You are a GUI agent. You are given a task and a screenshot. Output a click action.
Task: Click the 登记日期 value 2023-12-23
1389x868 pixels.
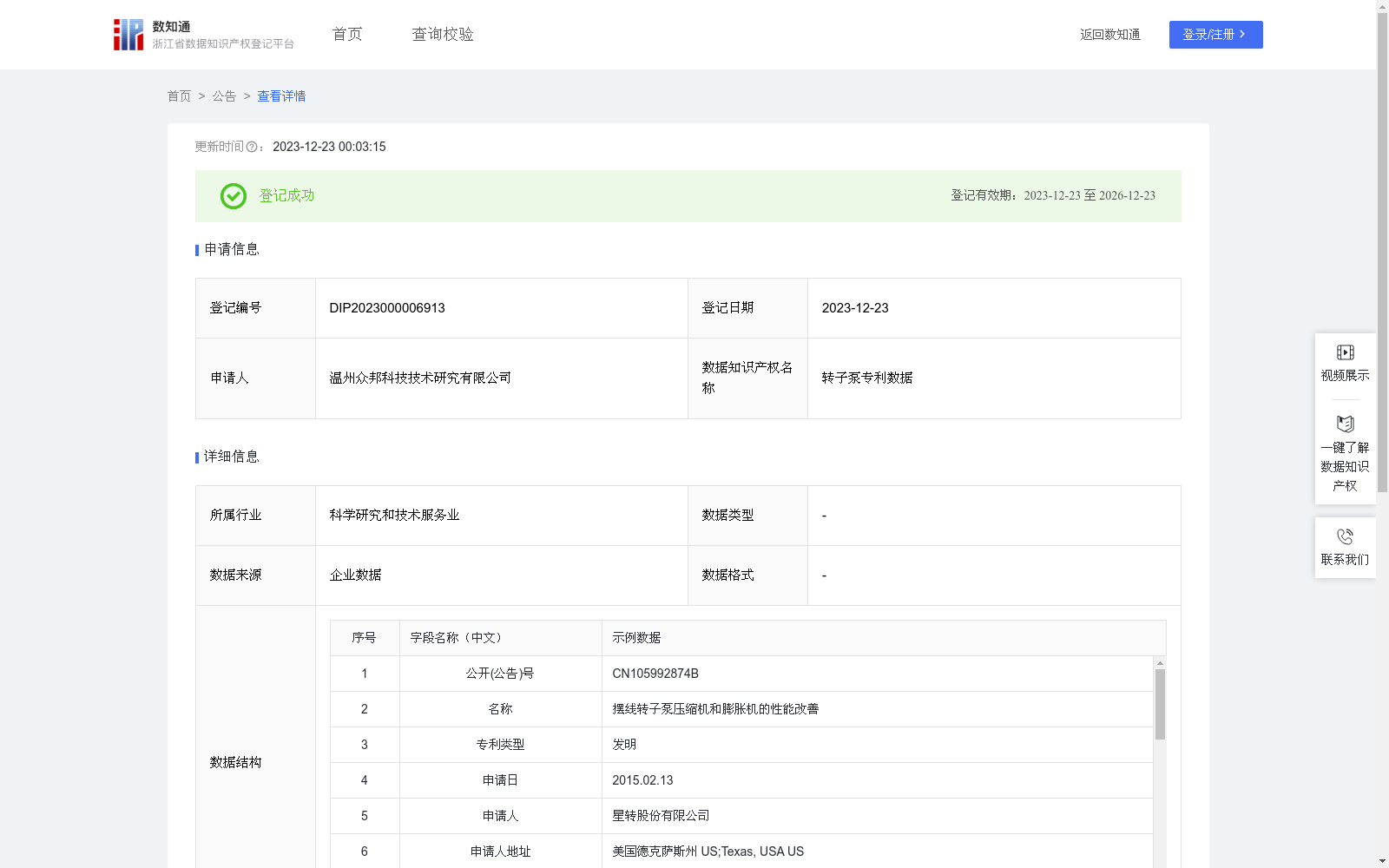pyautogui.click(x=855, y=308)
